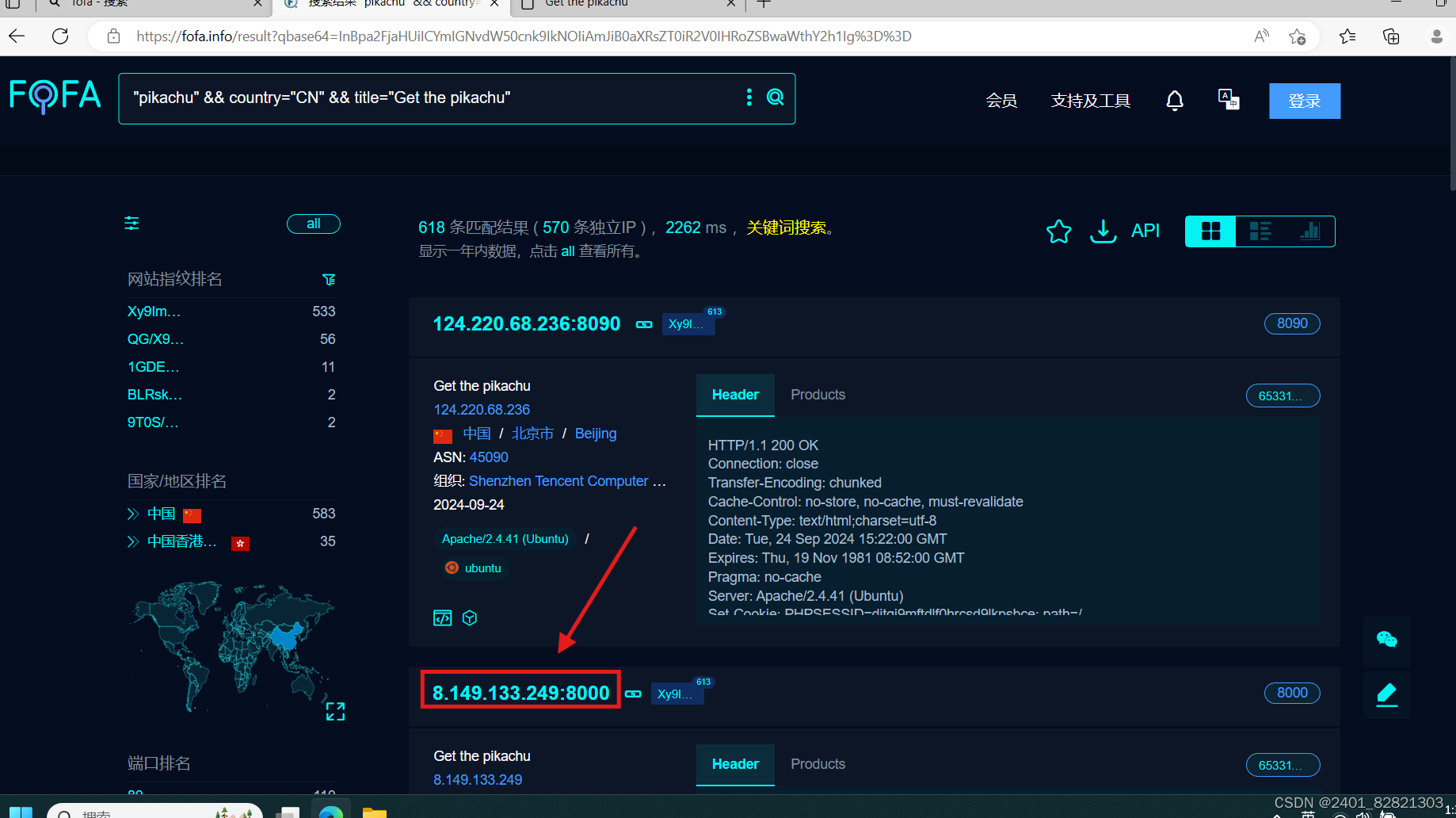Image resolution: width=1456 pixels, height=818 pixels.
Task: Click the FOFA logo
Action: point(55,96)
